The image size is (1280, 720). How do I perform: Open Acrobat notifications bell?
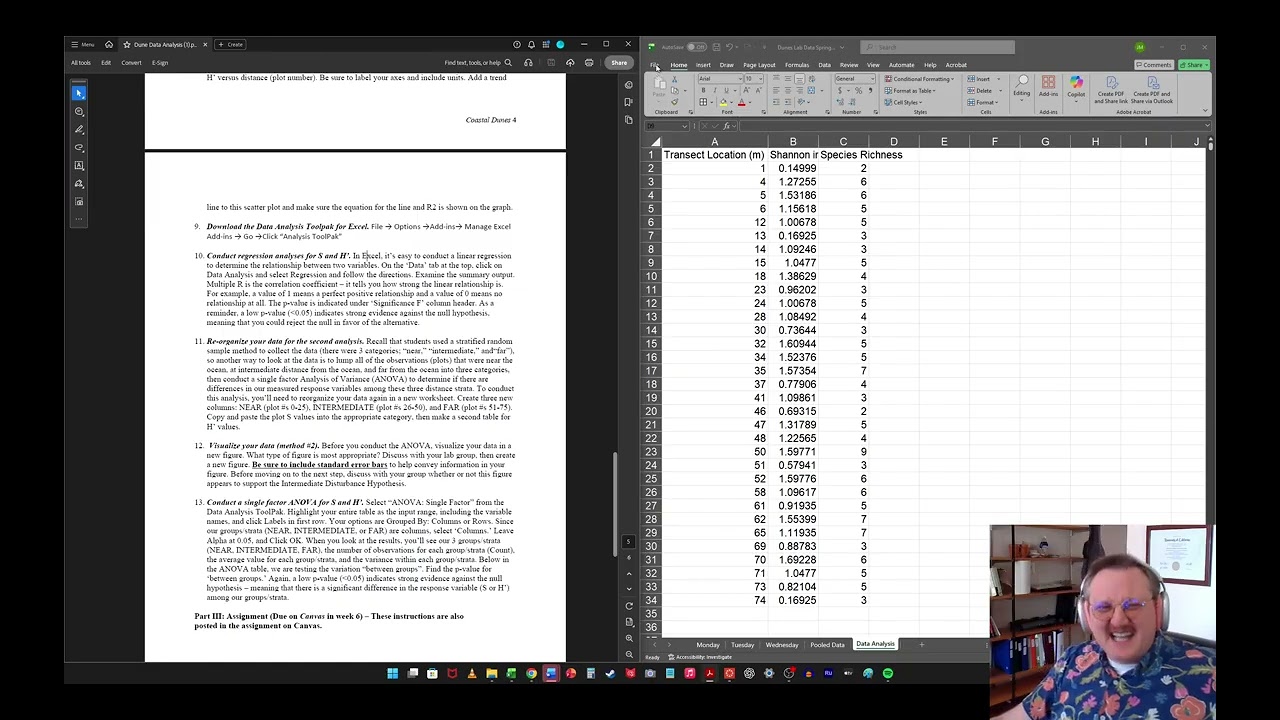point(531,44)
